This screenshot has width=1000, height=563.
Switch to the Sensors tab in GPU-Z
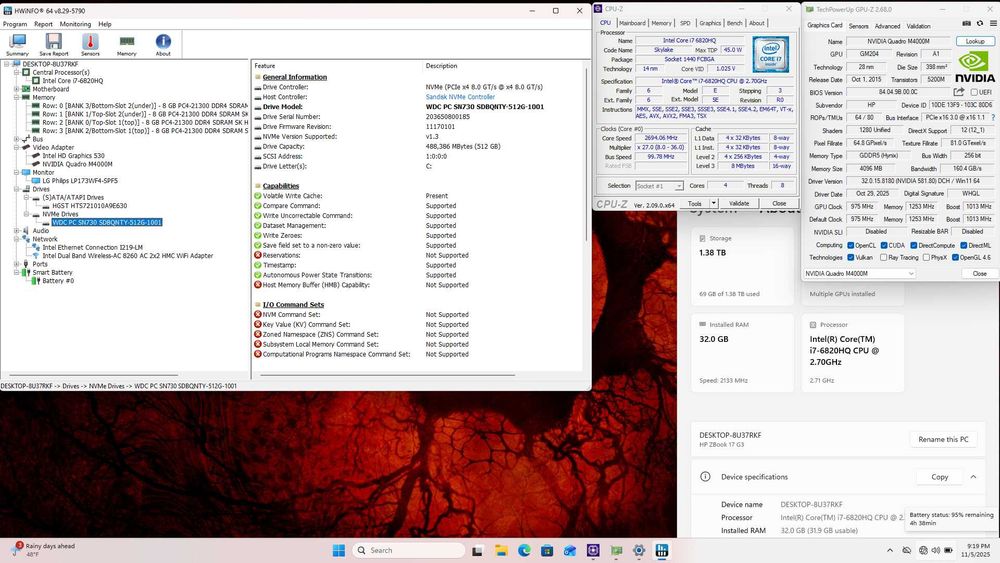pyautogui.click(x=858, y=26)
